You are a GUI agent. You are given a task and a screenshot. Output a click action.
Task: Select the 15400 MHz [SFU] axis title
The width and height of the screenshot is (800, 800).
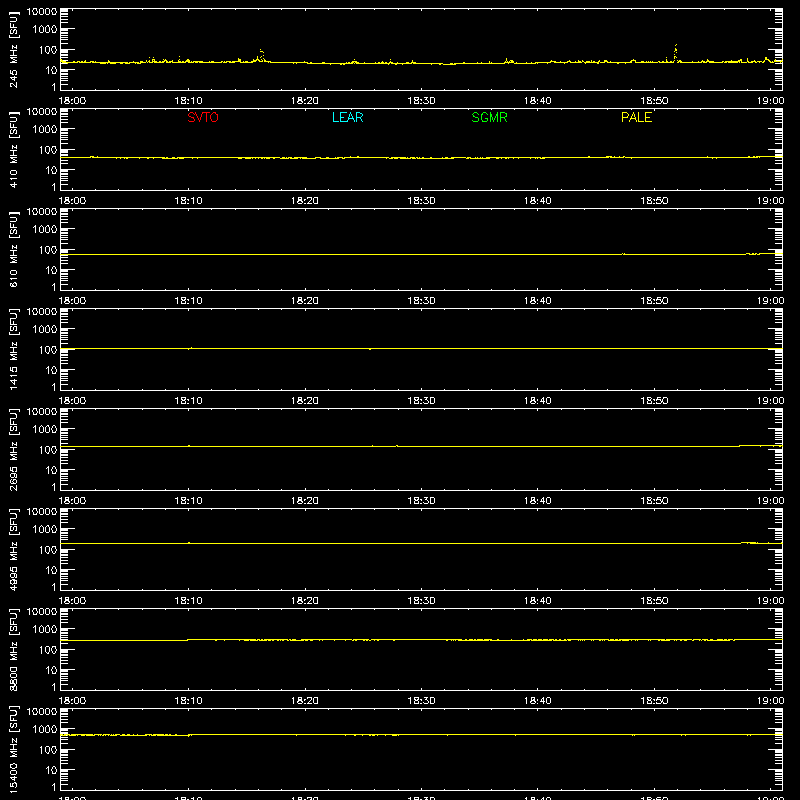(13, 749)
